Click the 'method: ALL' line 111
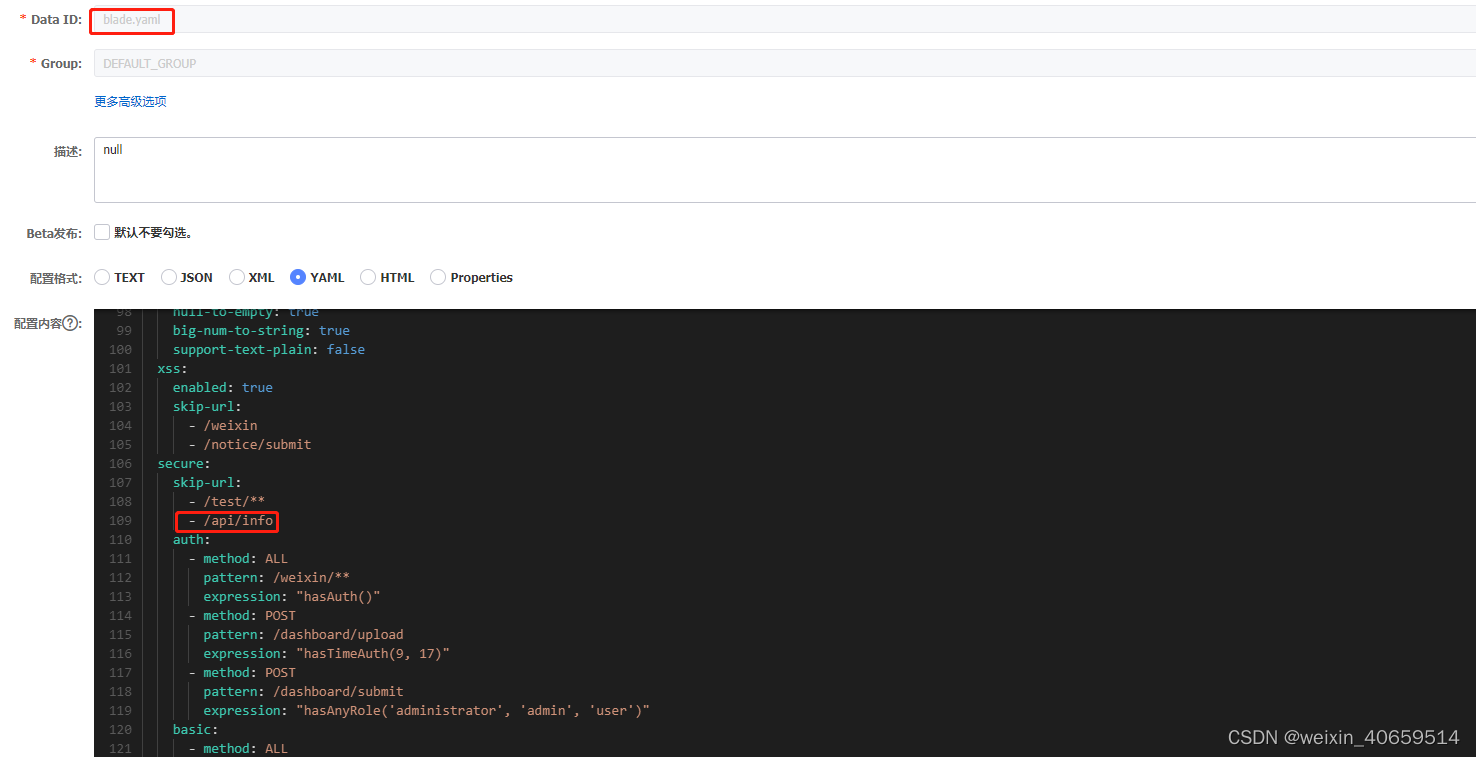This screenshot has width=1476, height=757. [x=238, y=558]
